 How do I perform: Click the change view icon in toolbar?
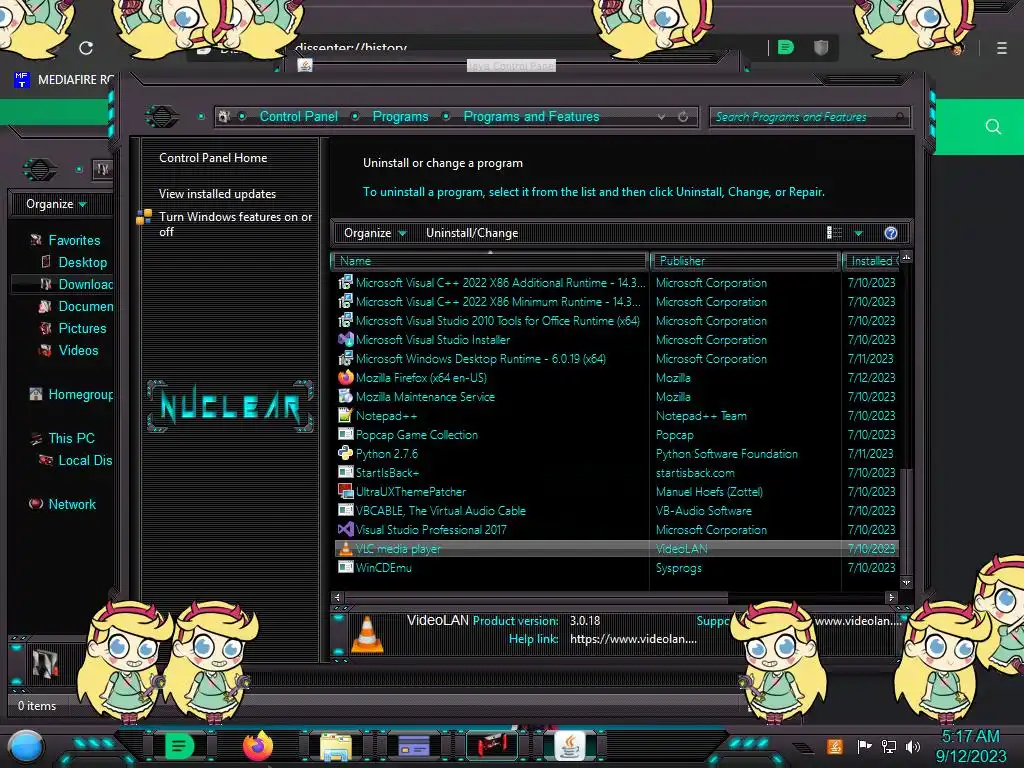pos(834,233)
